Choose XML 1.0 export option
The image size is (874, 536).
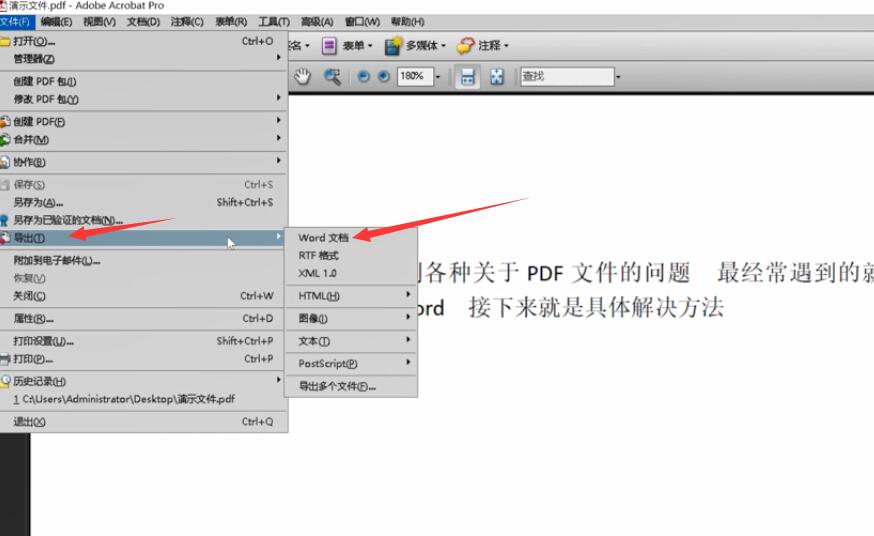(x=351, y=273)
